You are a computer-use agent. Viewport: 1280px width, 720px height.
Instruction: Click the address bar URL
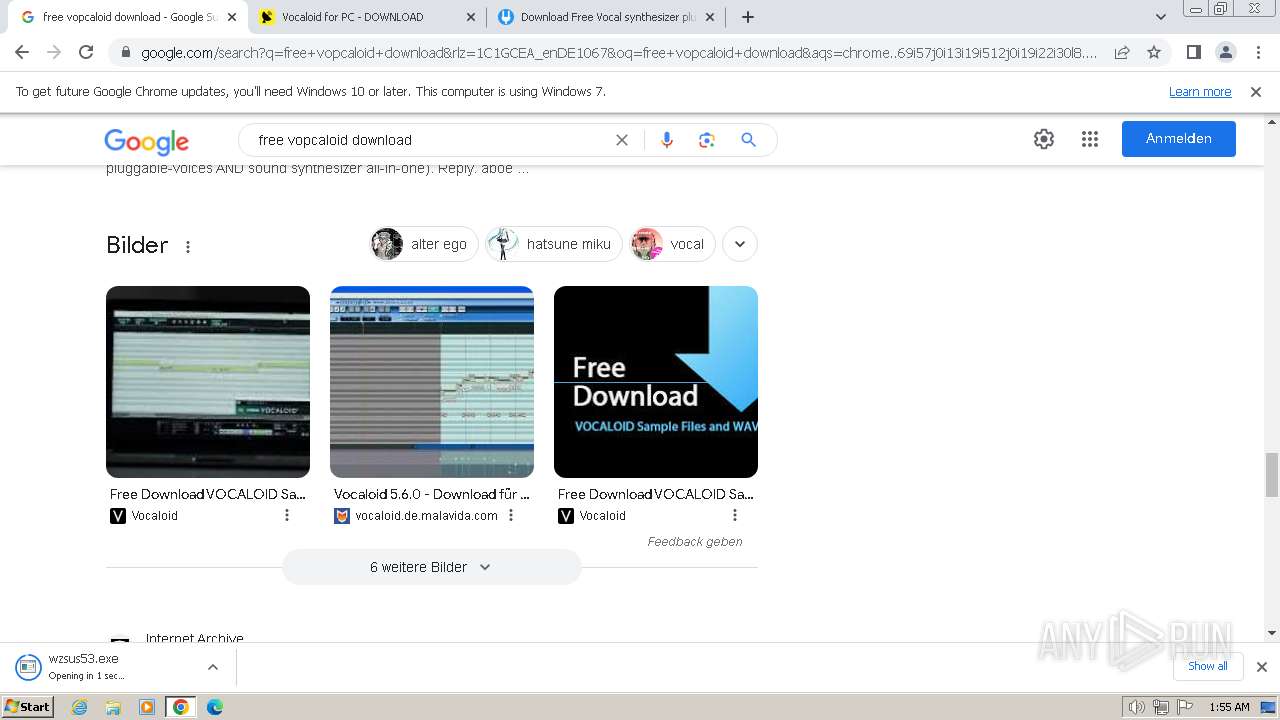coord(619,53)
